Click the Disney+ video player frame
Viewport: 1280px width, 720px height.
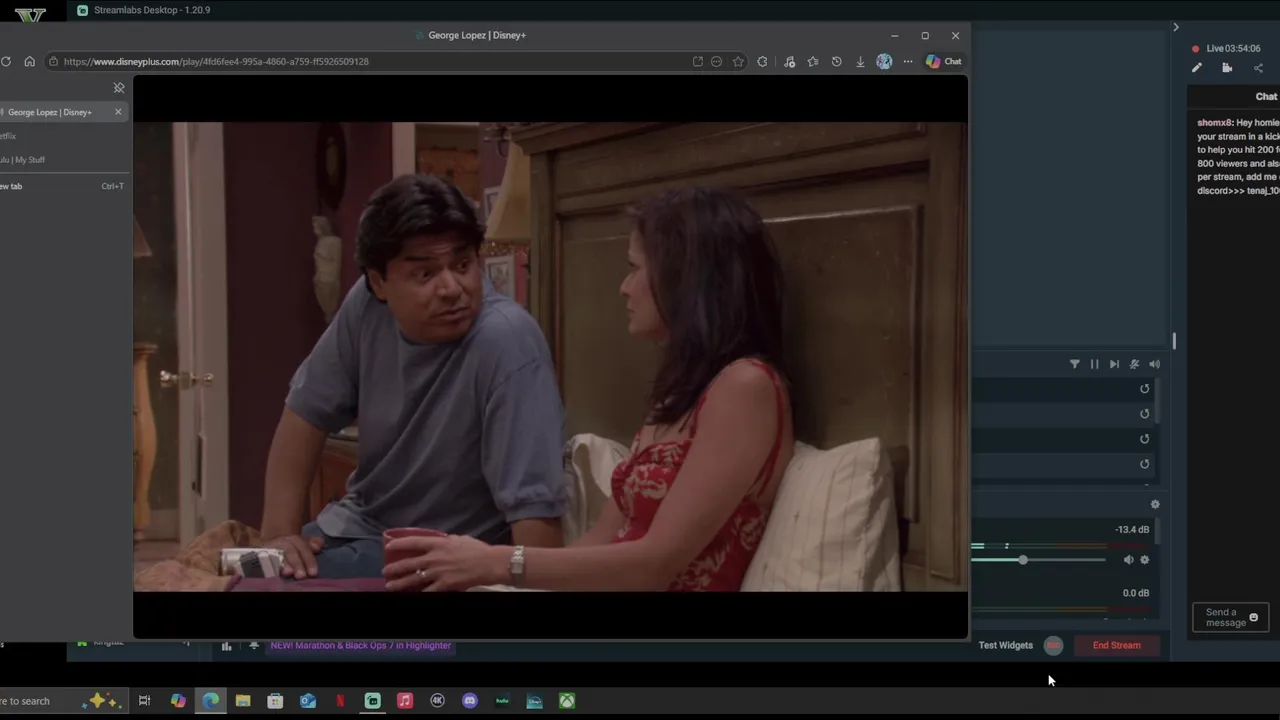click(550, 357)
